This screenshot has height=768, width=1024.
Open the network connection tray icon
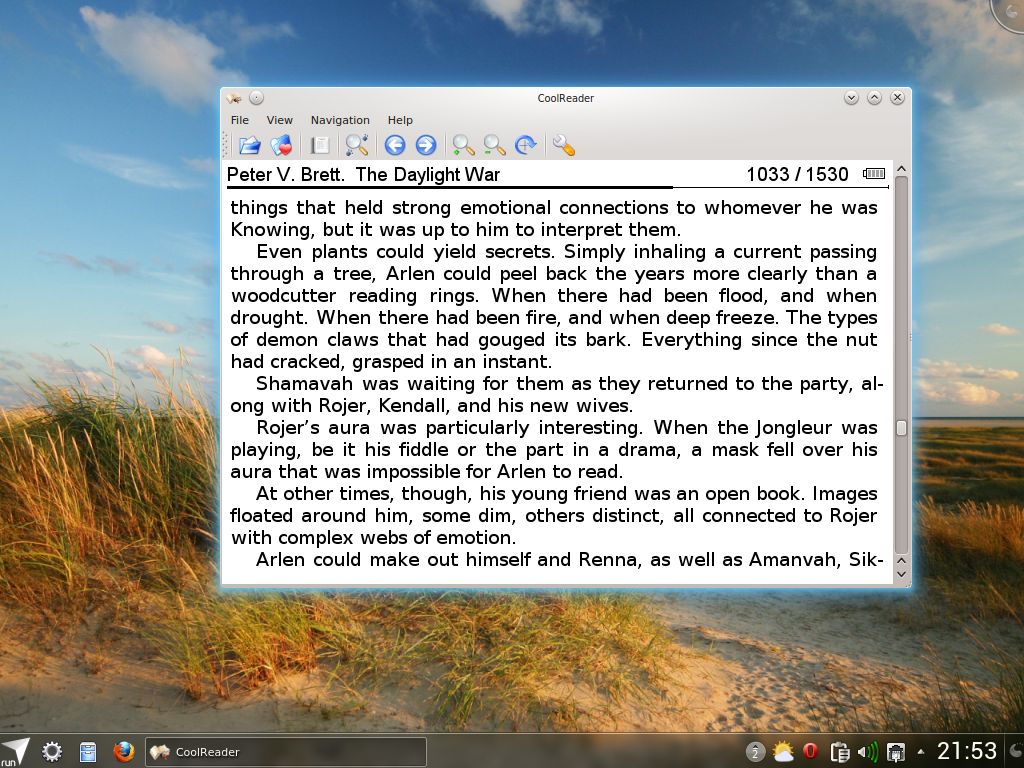pyautogui.click(x=895, y=752)
